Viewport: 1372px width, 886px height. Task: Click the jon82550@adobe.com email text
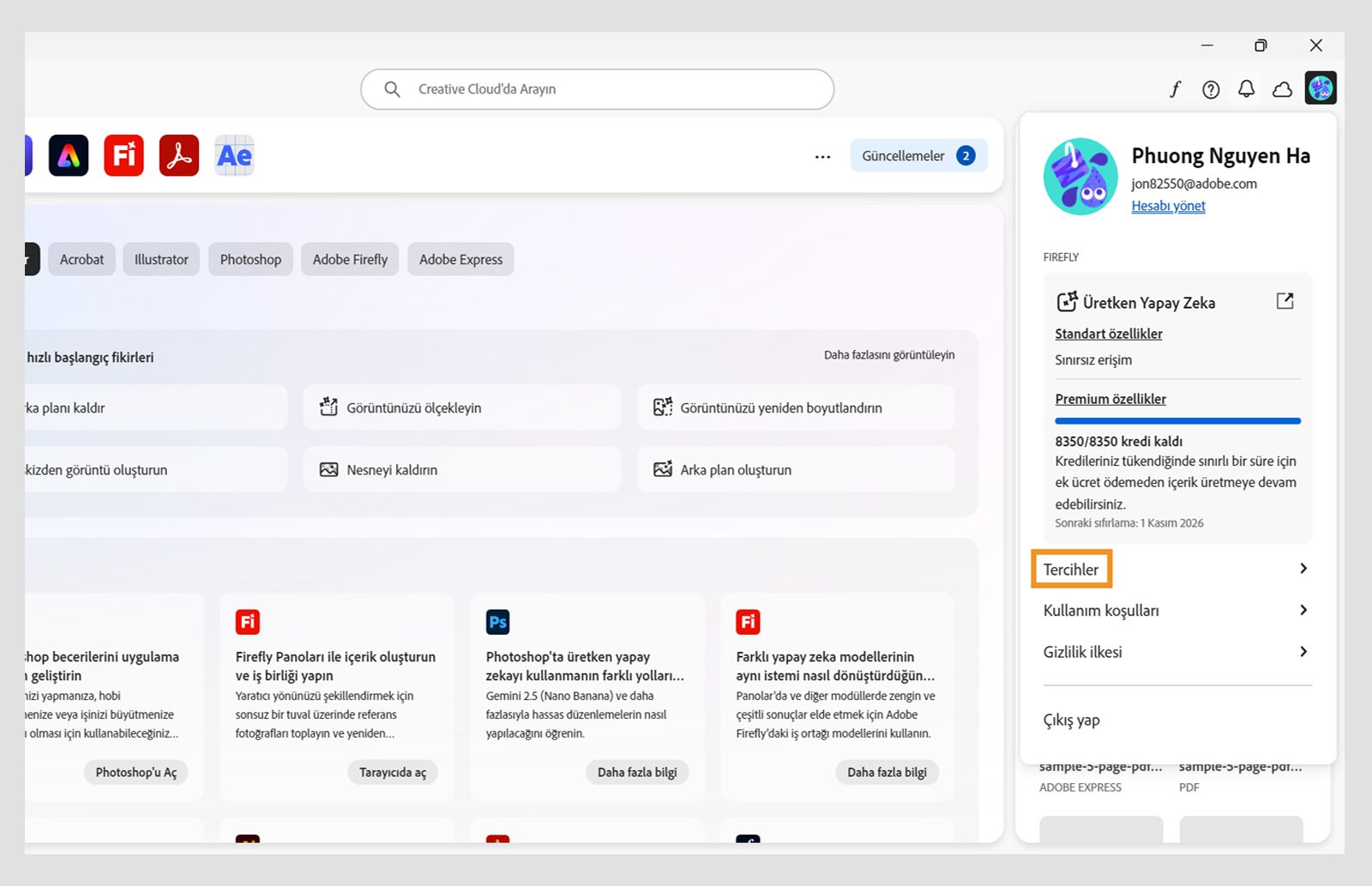tap(1194, 184)
